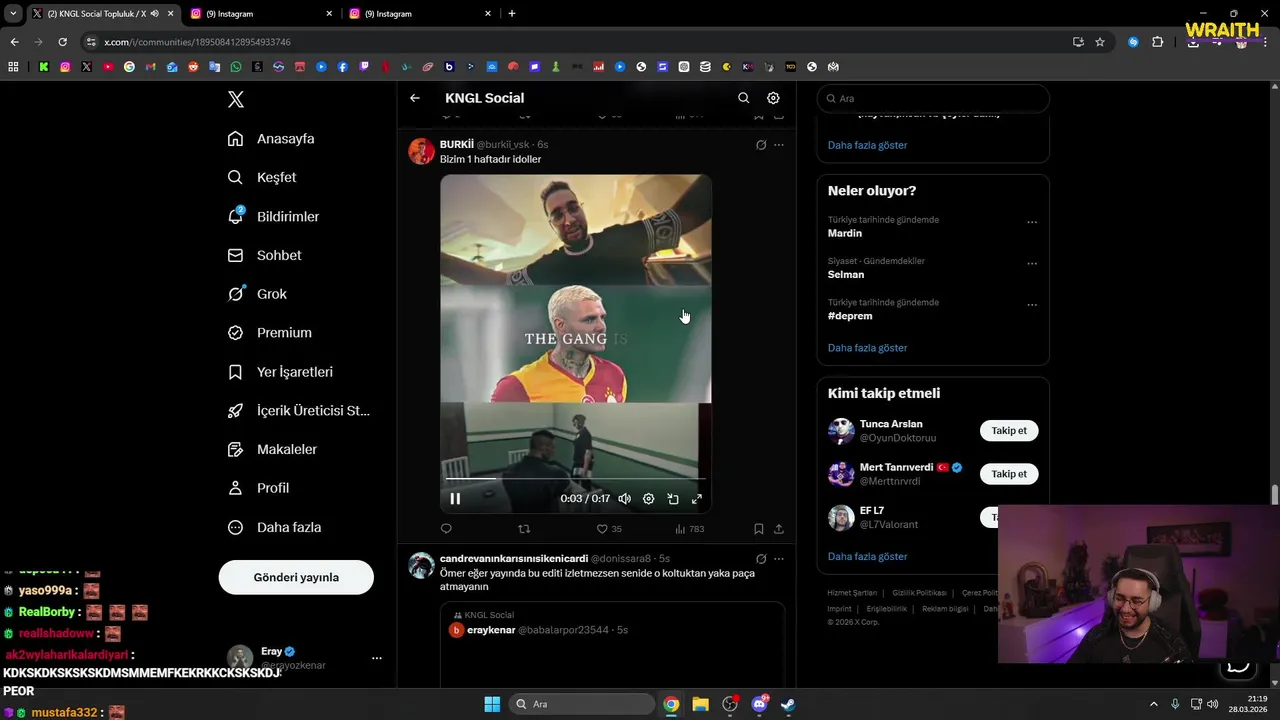Open a new browser tab
This screenshot has width=1280, height=720.
coord(512,14)
